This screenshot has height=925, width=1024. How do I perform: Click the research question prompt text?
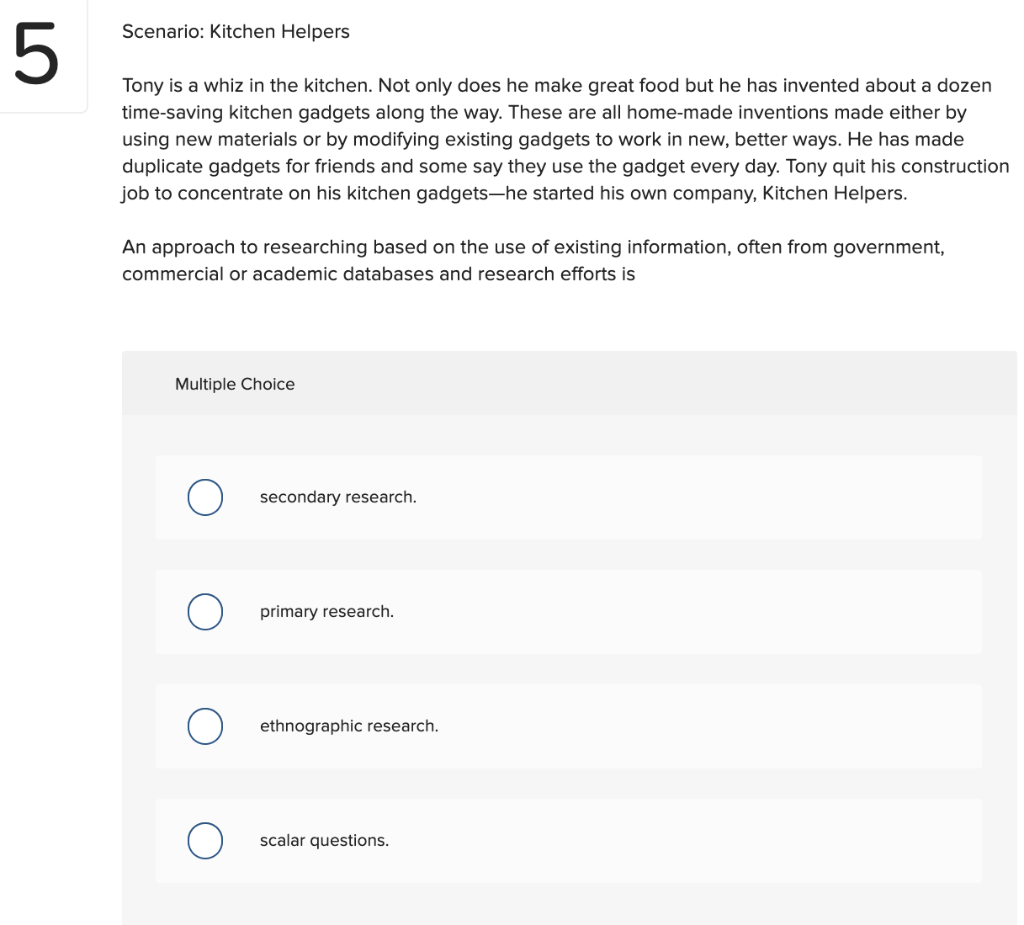pyautogui.click(x=532, y=259)
